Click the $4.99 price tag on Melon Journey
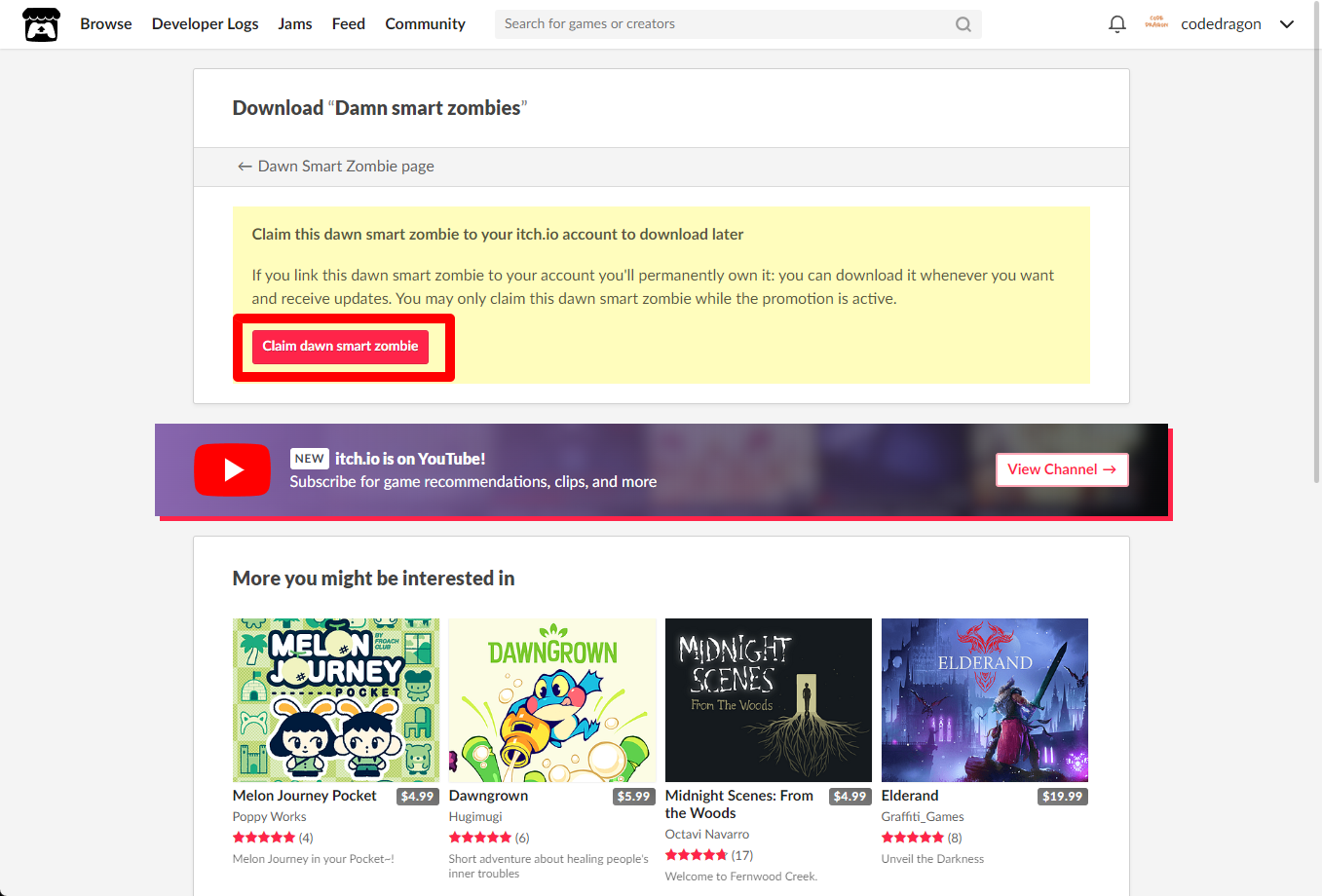1322x896 pixels. pyautogui.click(x=418, y=797)
